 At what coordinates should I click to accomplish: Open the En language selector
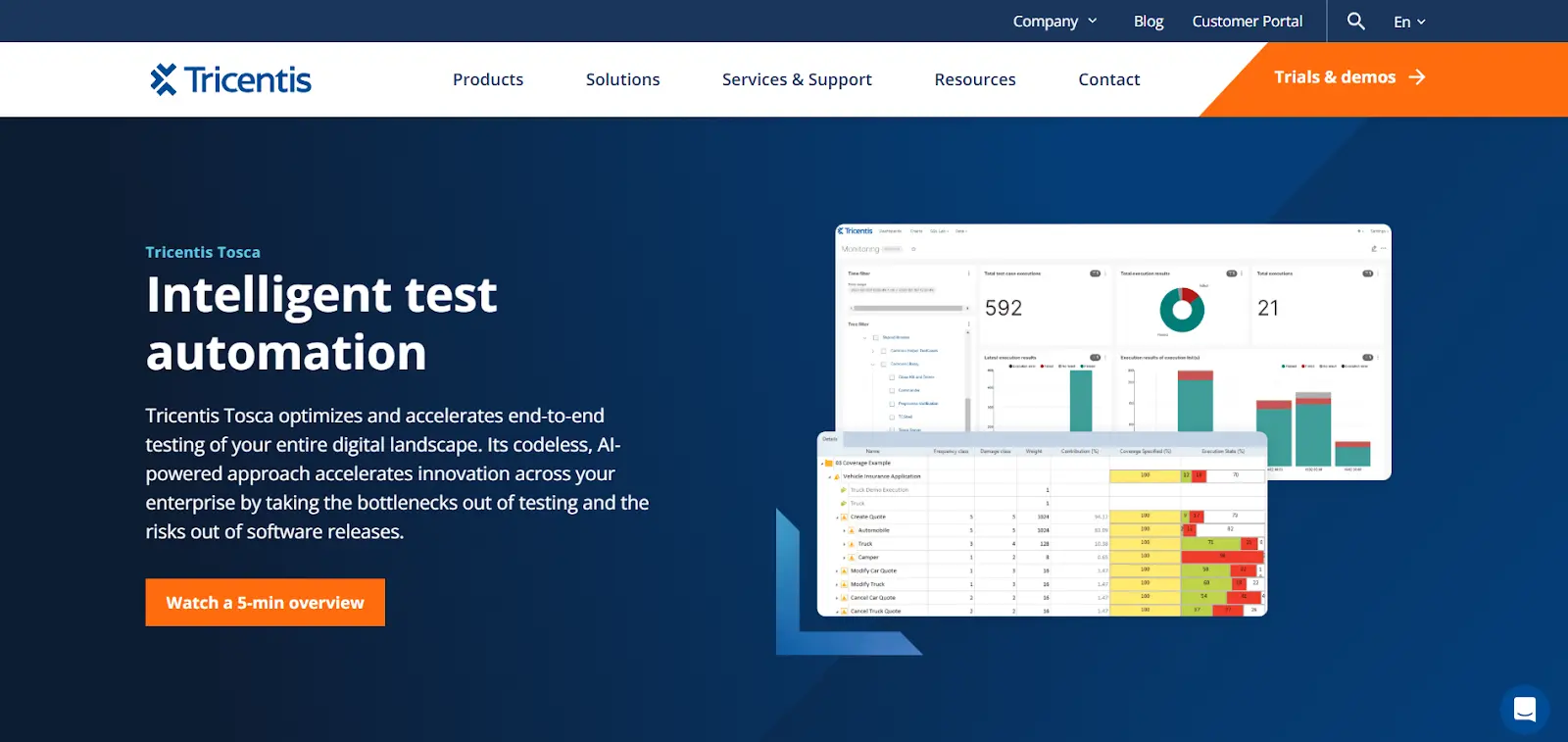pos(1409,22)
